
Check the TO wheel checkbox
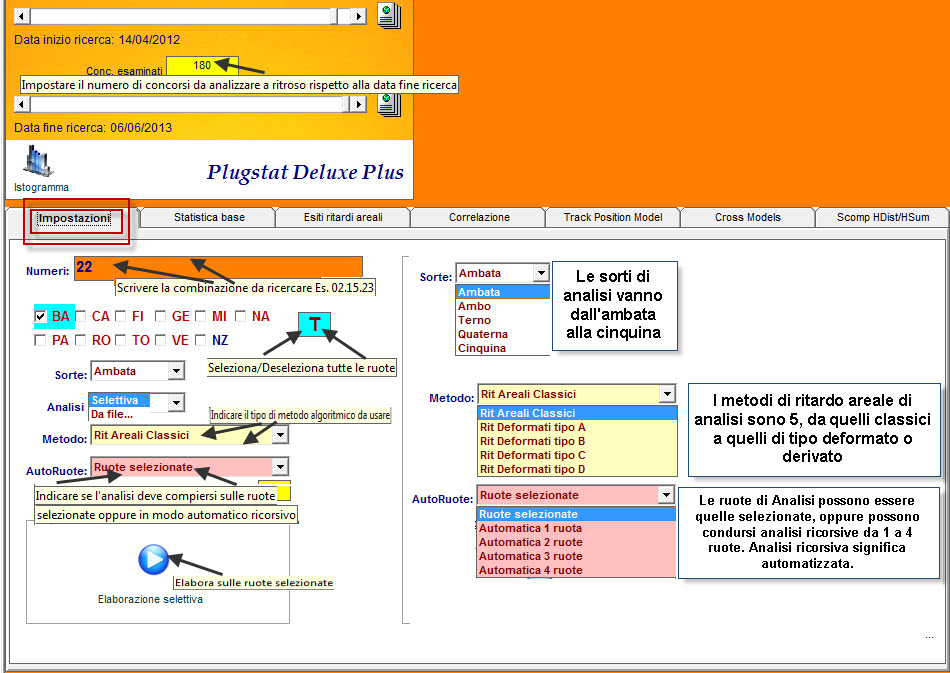click(x=121, y=340)
